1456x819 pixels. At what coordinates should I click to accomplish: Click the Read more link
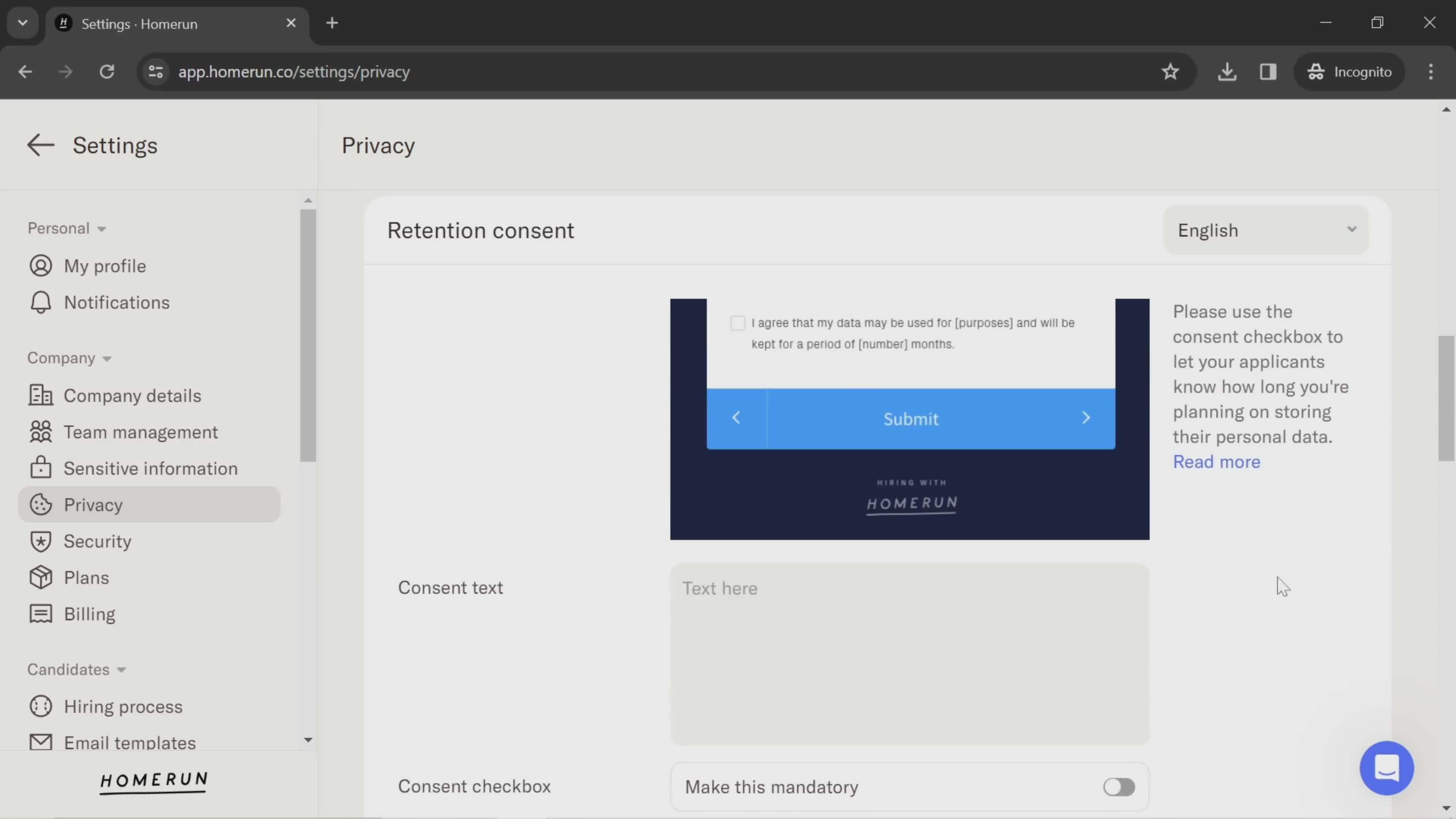[x=1216, y=462]
